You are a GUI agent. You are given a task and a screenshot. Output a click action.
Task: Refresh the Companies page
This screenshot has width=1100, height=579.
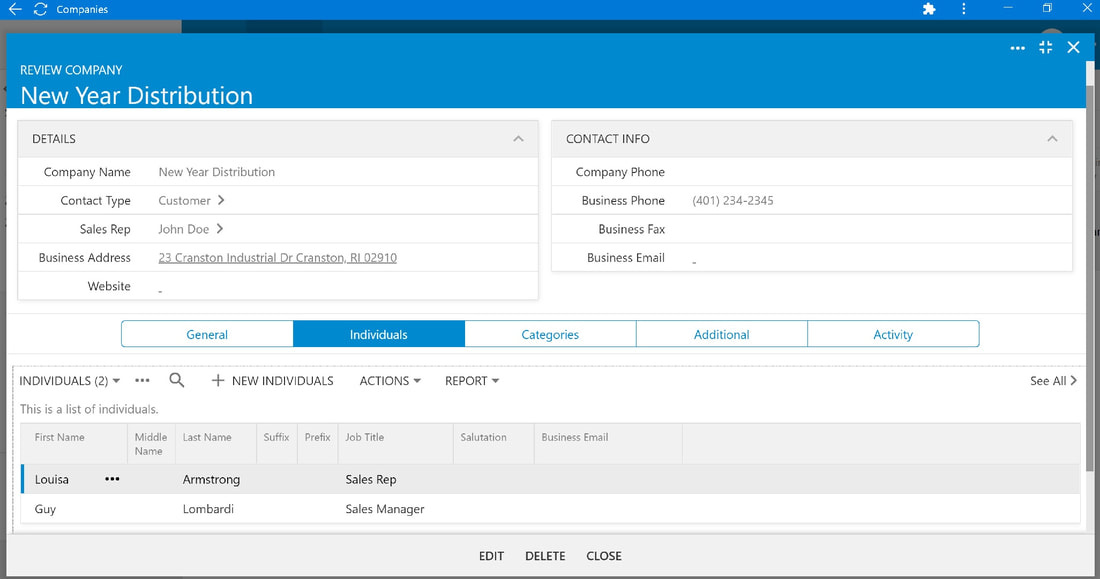coord(40,9)
